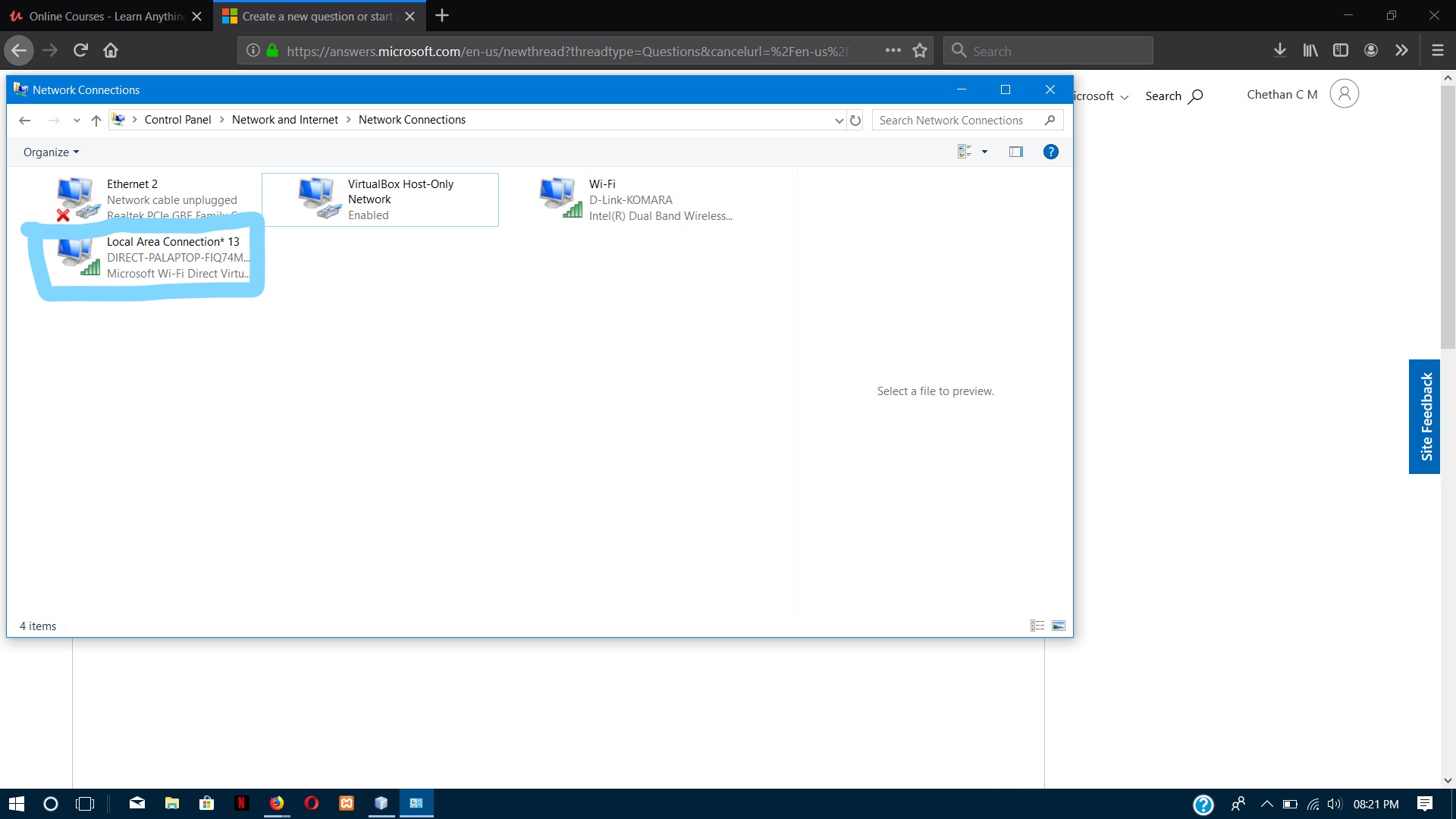Image resolution: width=1456 pixels, height=819 pixels.
Task: Click Search on the Microsoft page
Action: [x=1174, y=96]
